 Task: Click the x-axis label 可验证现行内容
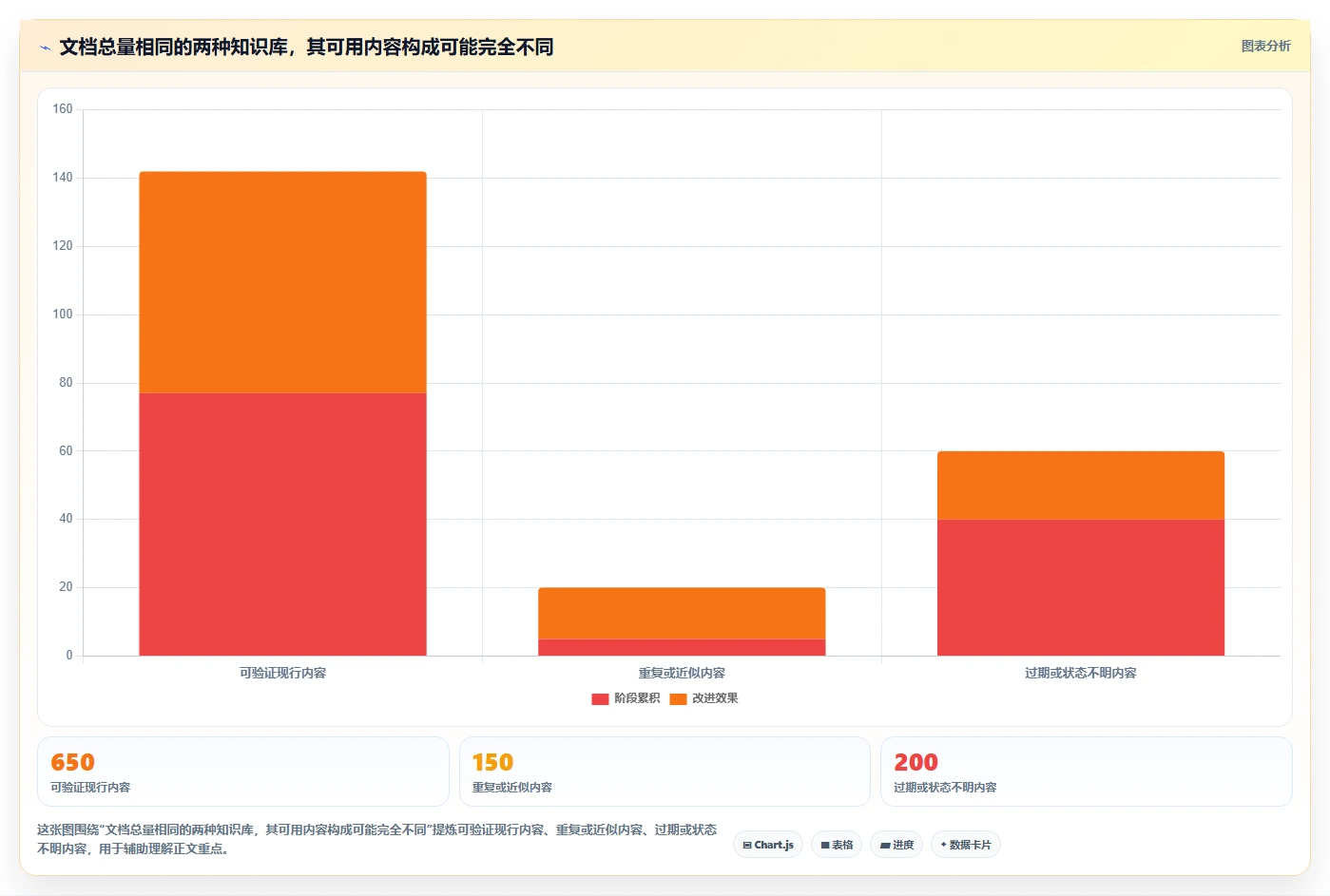pos(282,673)
